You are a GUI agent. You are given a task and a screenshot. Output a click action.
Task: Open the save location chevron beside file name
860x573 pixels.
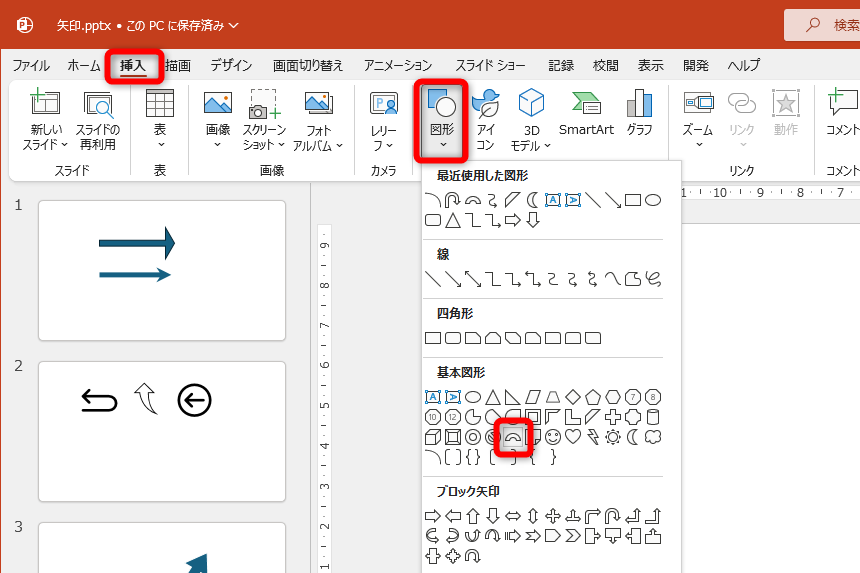pos(234,26)
